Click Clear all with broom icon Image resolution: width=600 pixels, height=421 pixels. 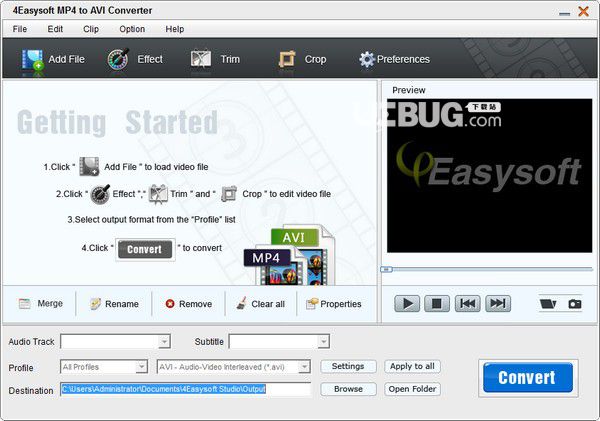point(261,304)
